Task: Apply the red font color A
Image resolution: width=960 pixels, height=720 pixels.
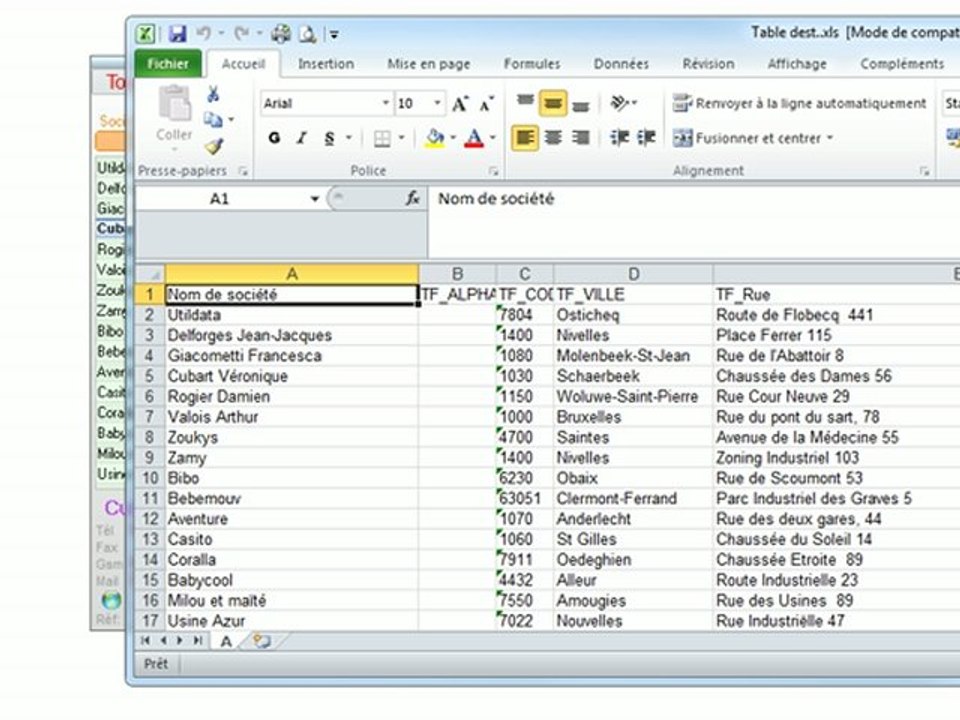Action: (x=474, y=138)
